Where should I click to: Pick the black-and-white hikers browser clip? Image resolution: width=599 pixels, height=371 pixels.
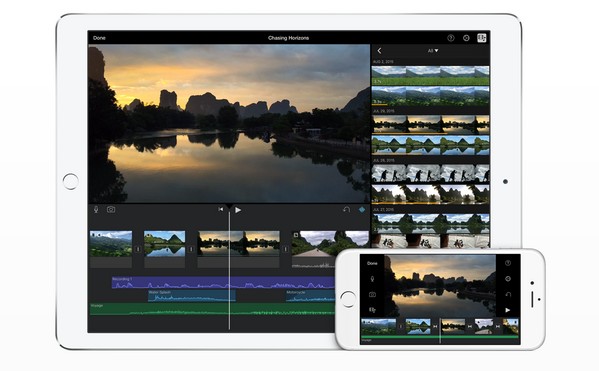(431, 174)
